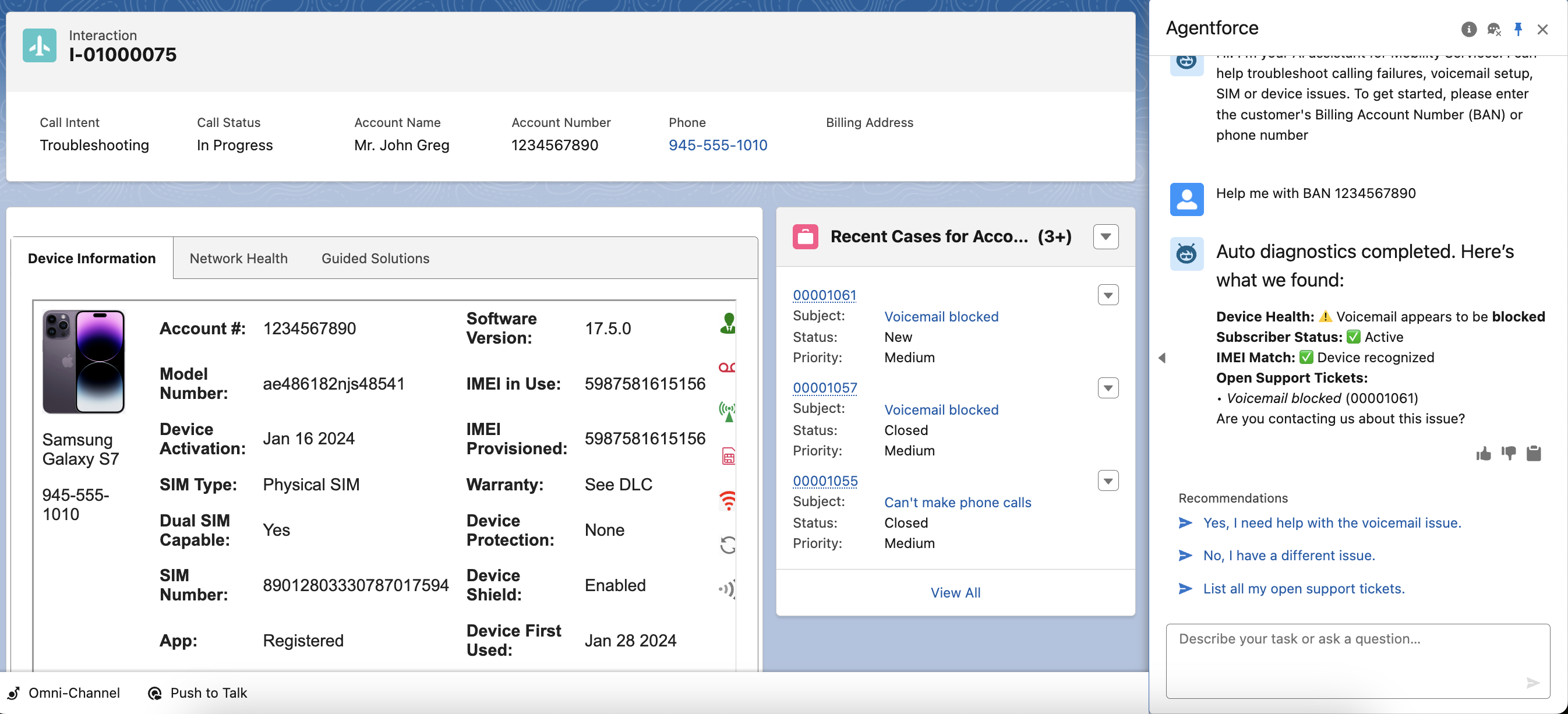Open the Guided Solutions tab
This screenshot has height=714, width=1568.
point(375,258)
